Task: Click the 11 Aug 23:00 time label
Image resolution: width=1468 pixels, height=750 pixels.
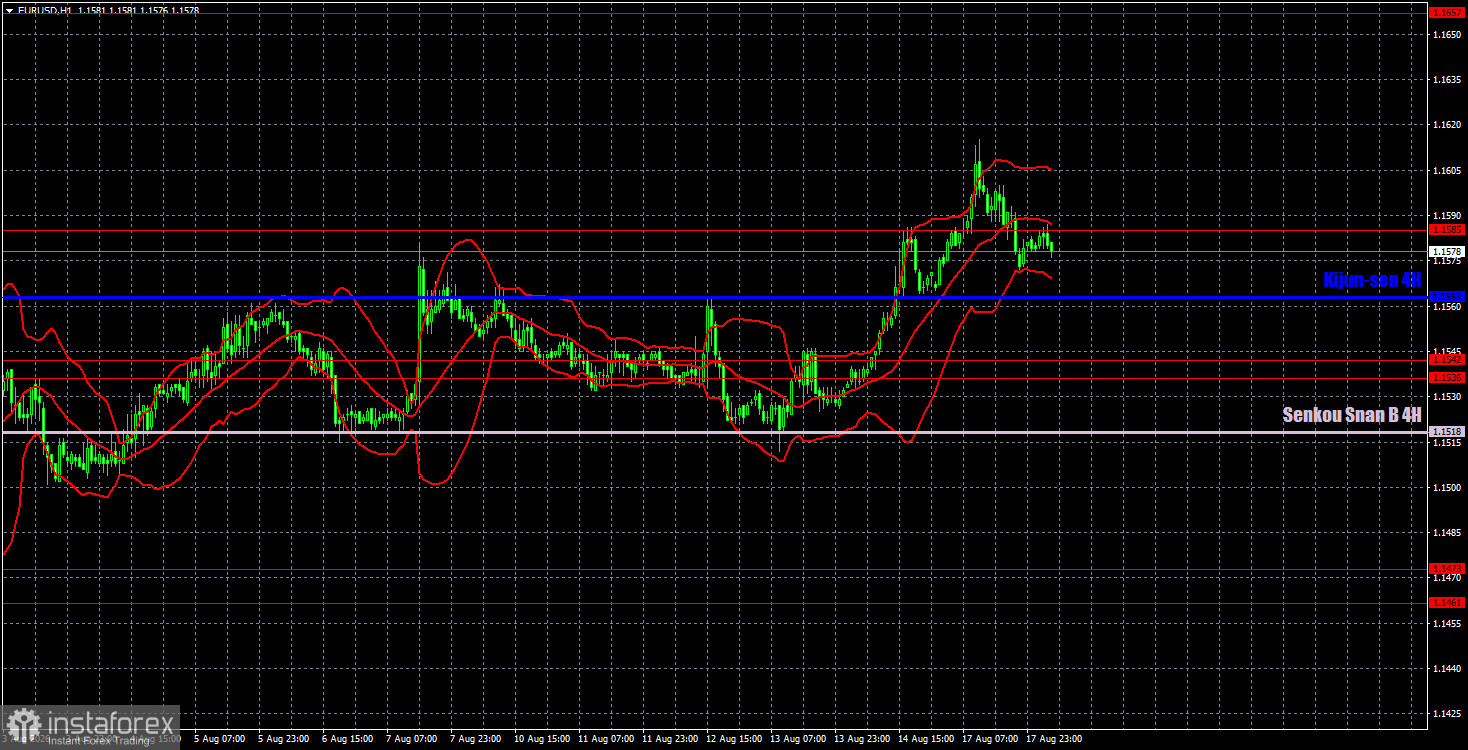Action: click(671, 740)
